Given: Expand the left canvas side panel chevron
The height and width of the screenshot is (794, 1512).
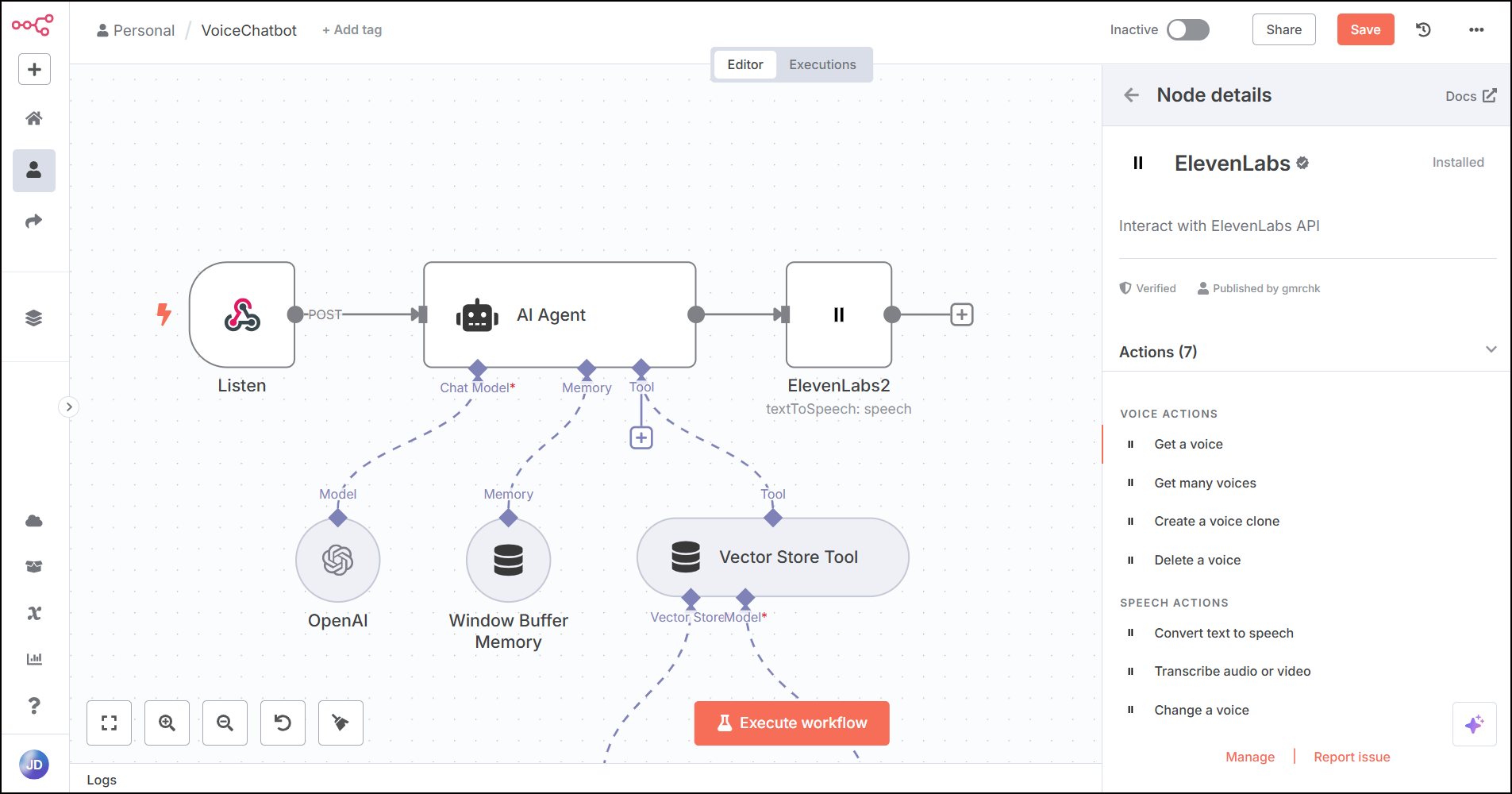Looking at the screenshot, I should click(x=69, y=407).
